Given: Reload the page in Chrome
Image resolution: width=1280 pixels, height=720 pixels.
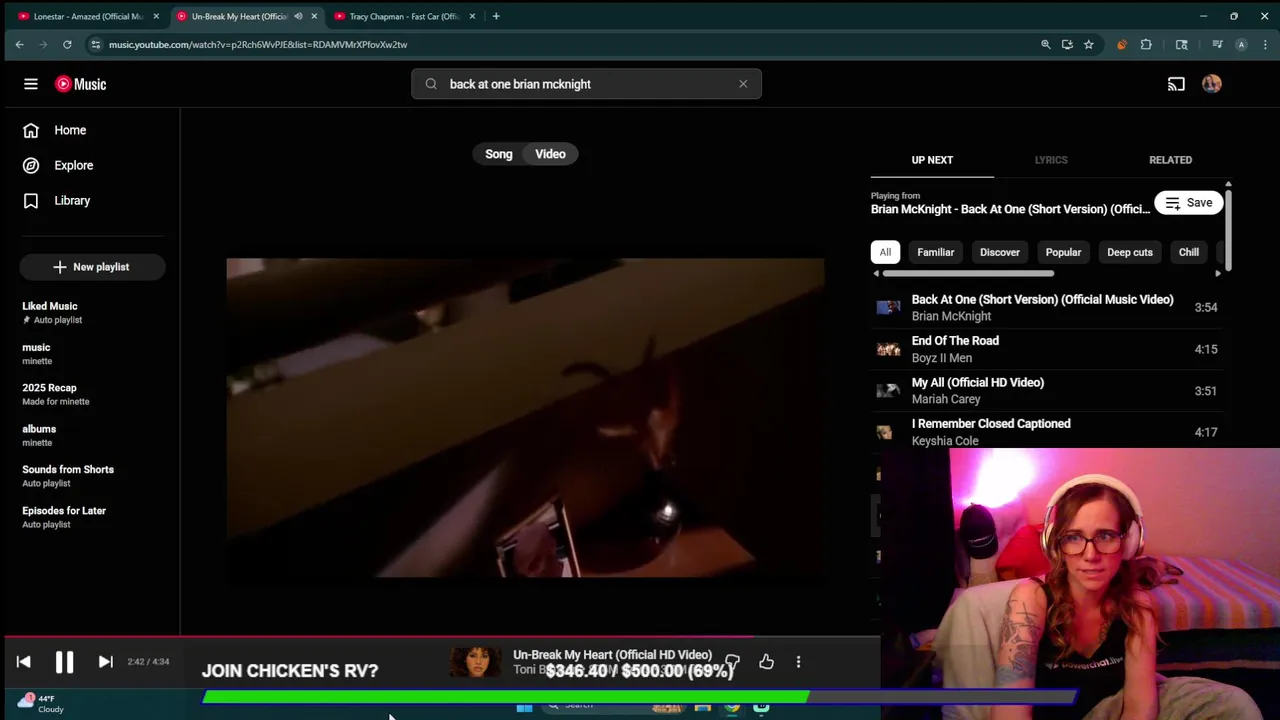Looking at the screenshot, I should click(67, 44).
